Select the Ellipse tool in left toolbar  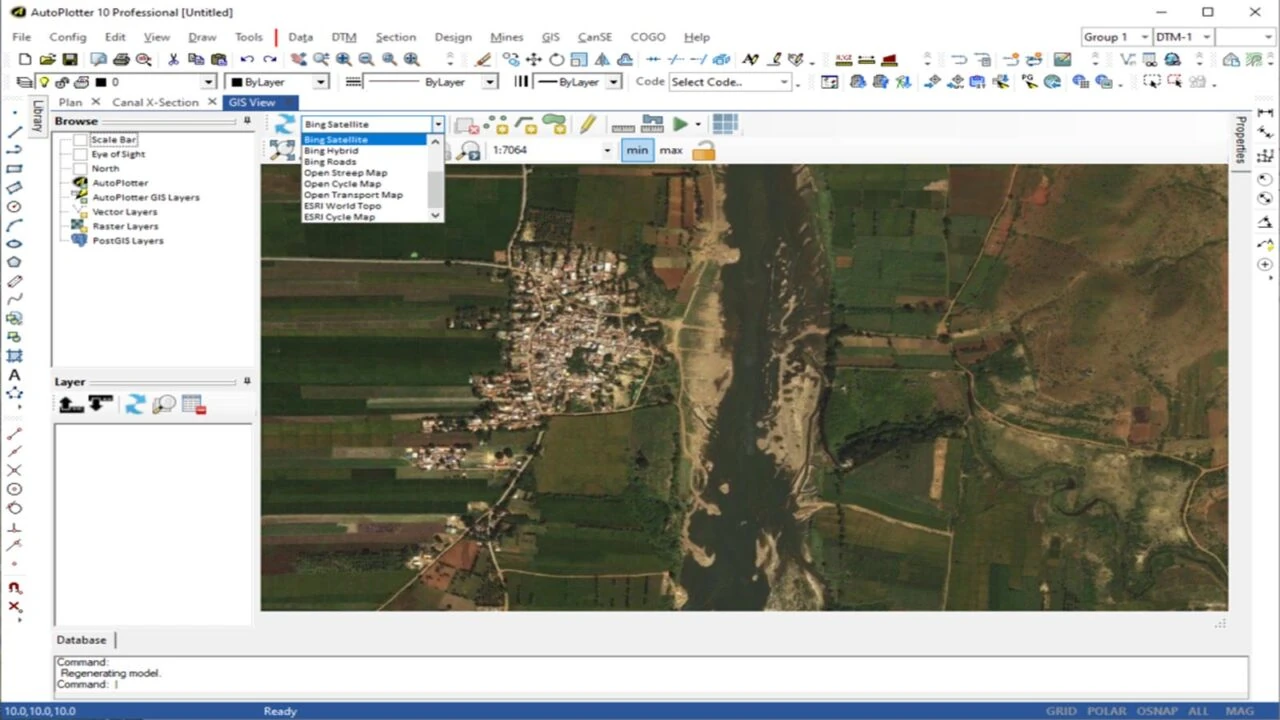(15, 244)
